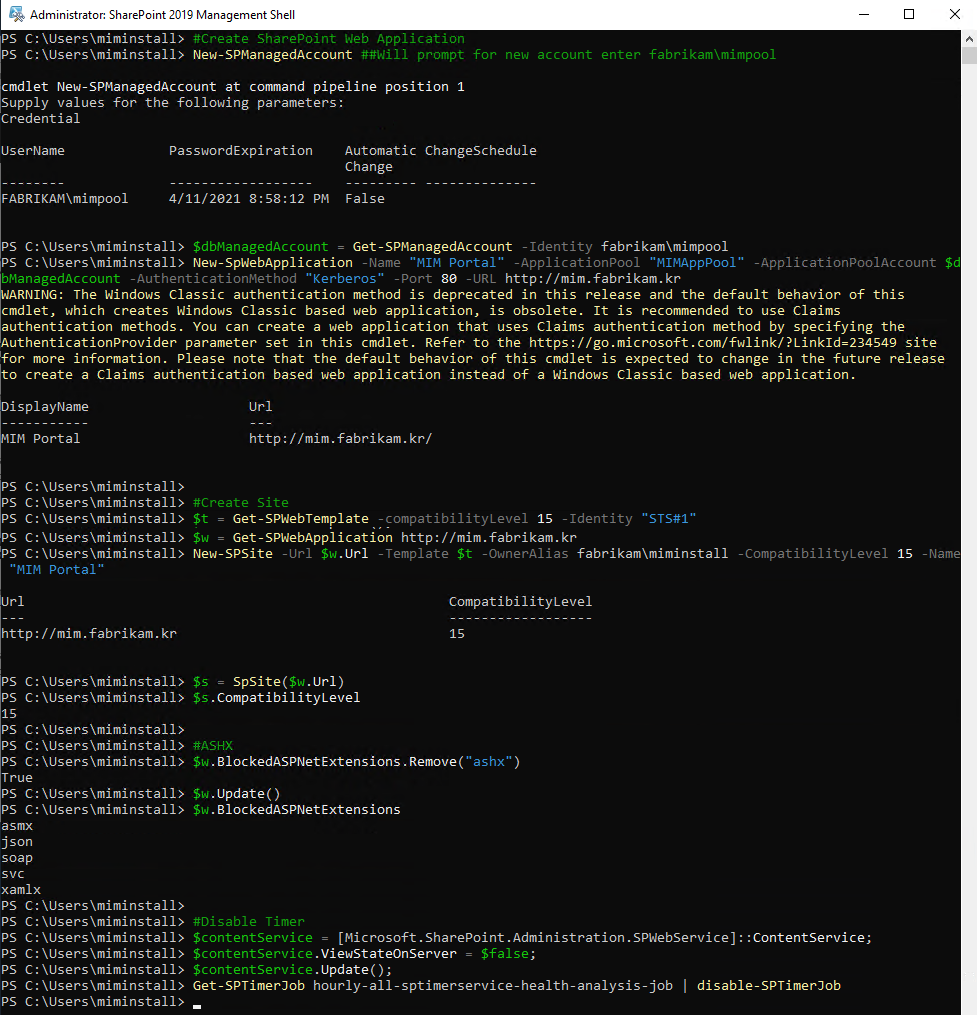The image size is (977, 1015).
Task: Click the '$dbManagedAccount' variable in Get-SPManagedAccount line
Action: tap(260, 247)
